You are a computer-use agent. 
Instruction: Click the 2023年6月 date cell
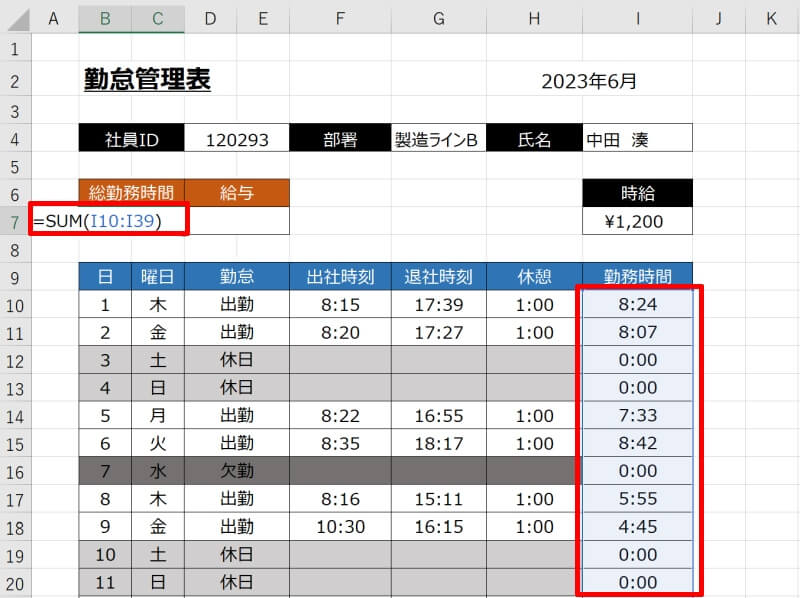click(x=589, y=81)
